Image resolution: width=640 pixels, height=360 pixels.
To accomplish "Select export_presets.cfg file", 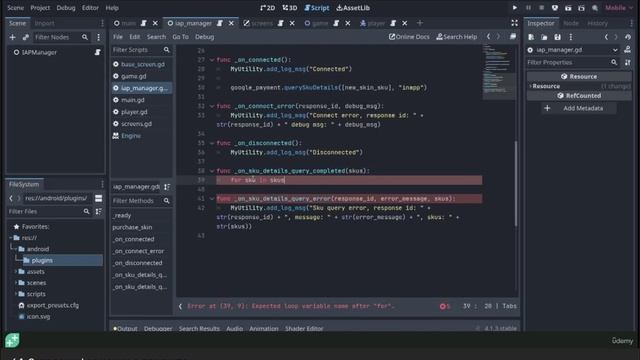I will point(53,305).
